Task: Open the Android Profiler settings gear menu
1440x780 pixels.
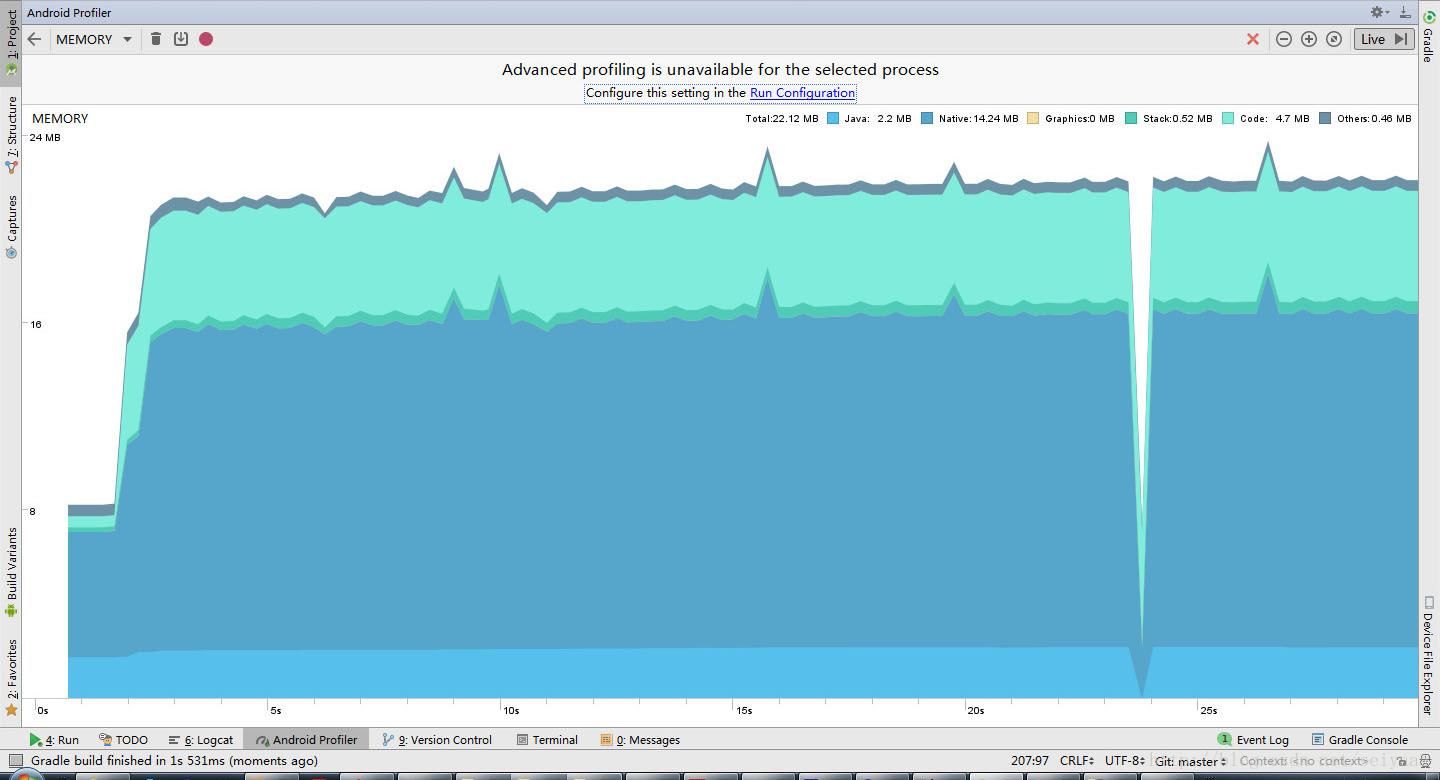Action: pos(1380,12)
